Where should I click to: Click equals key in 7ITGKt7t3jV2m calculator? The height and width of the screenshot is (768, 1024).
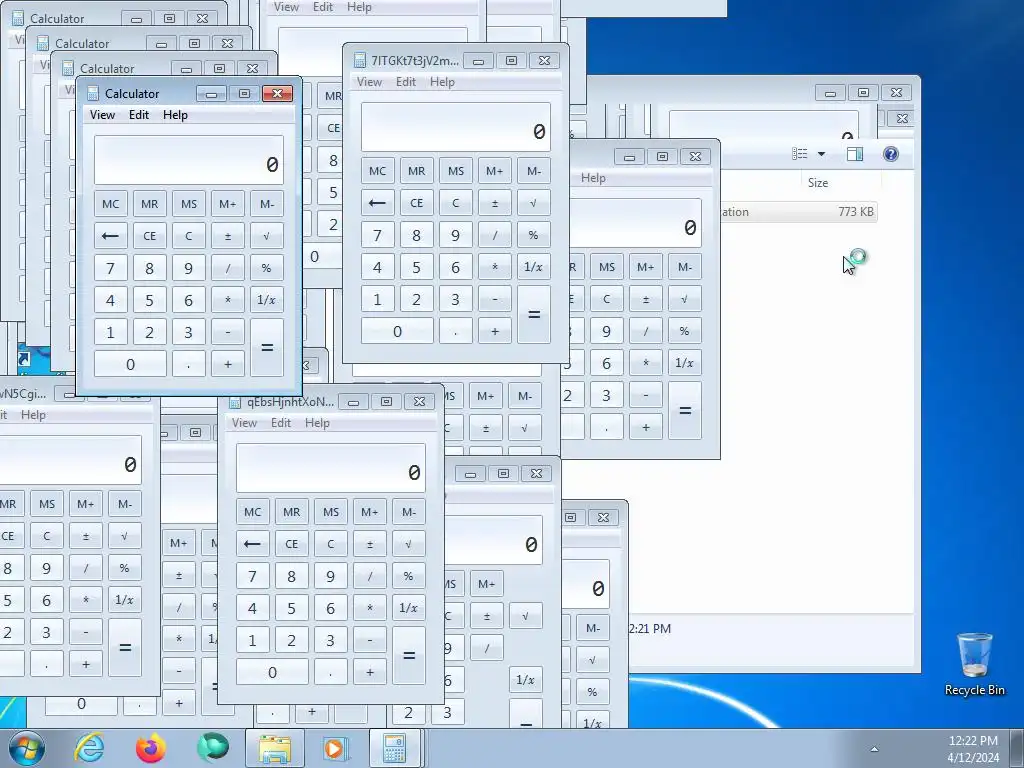click(534, 314)
